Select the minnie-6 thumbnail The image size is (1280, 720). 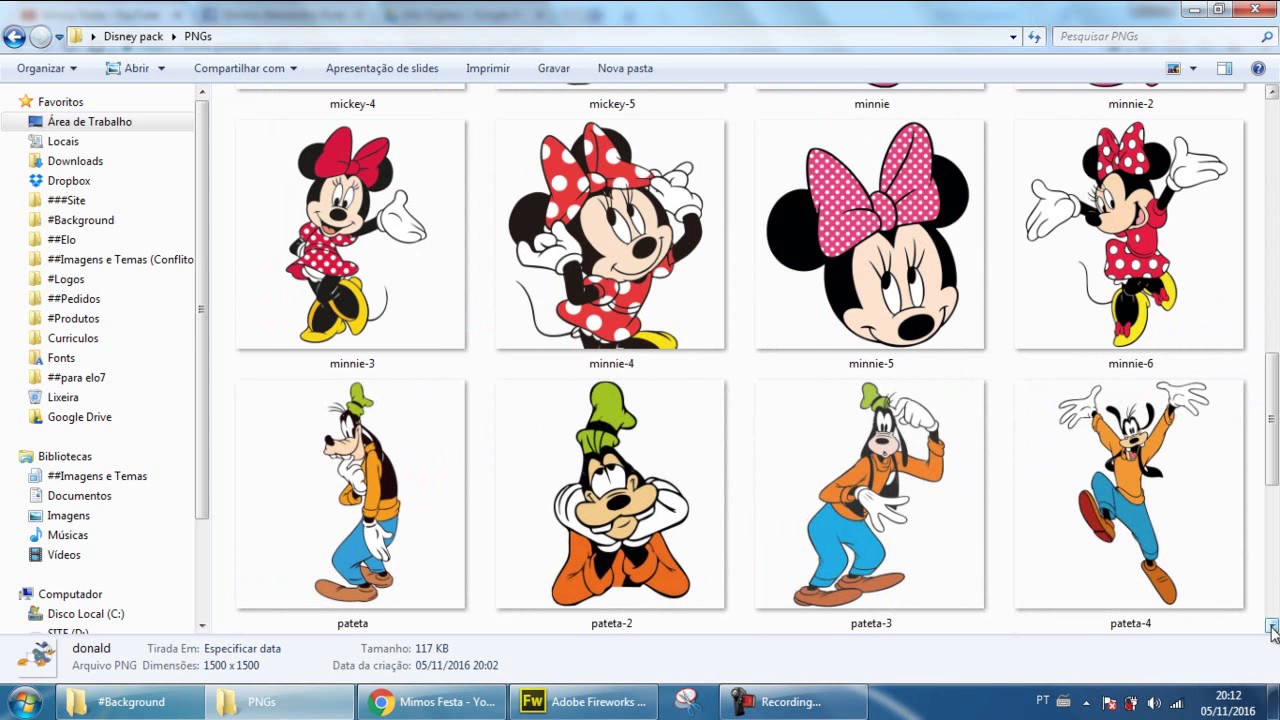[1130, 235]
